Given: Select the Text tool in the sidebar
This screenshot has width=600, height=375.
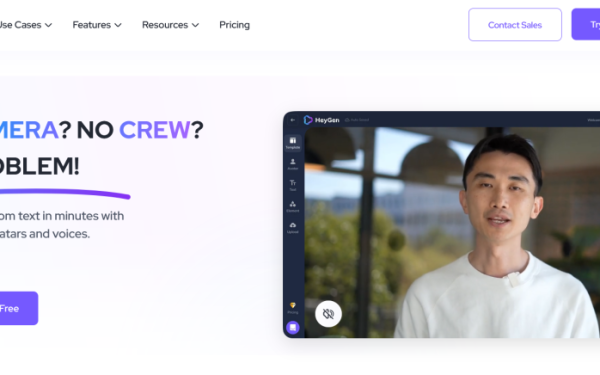Looking at the screenshot, I should (293, 185).
